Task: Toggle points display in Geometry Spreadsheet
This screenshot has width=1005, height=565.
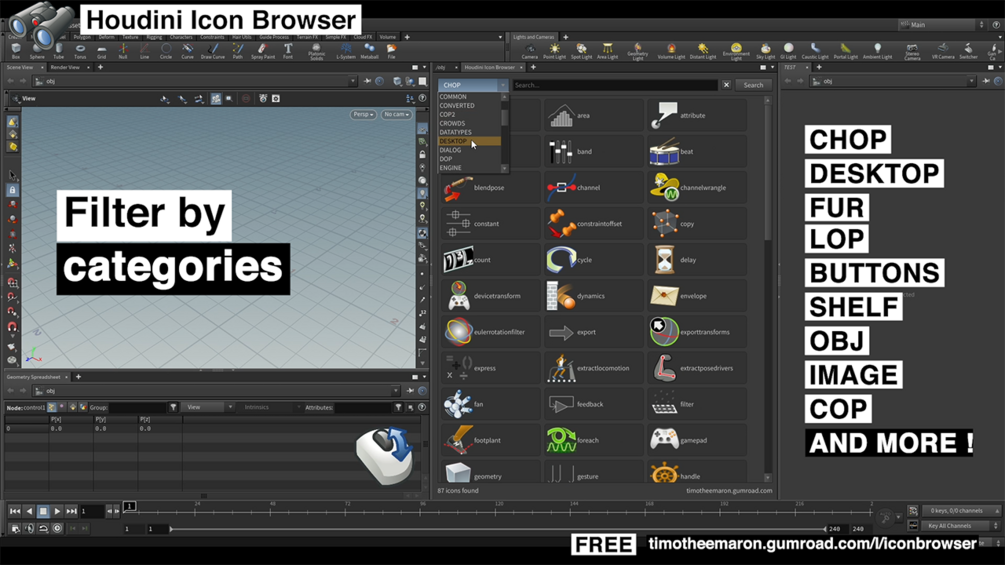Action: click(x=52, y=407)
